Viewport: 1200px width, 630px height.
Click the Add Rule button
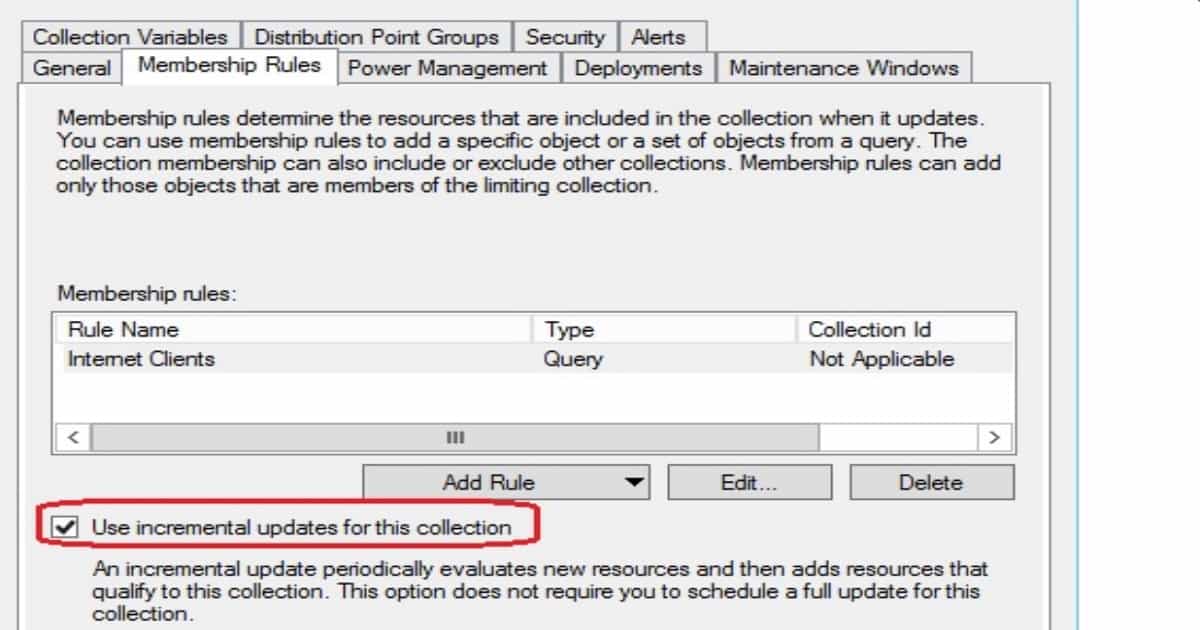[x=505, y=482]
